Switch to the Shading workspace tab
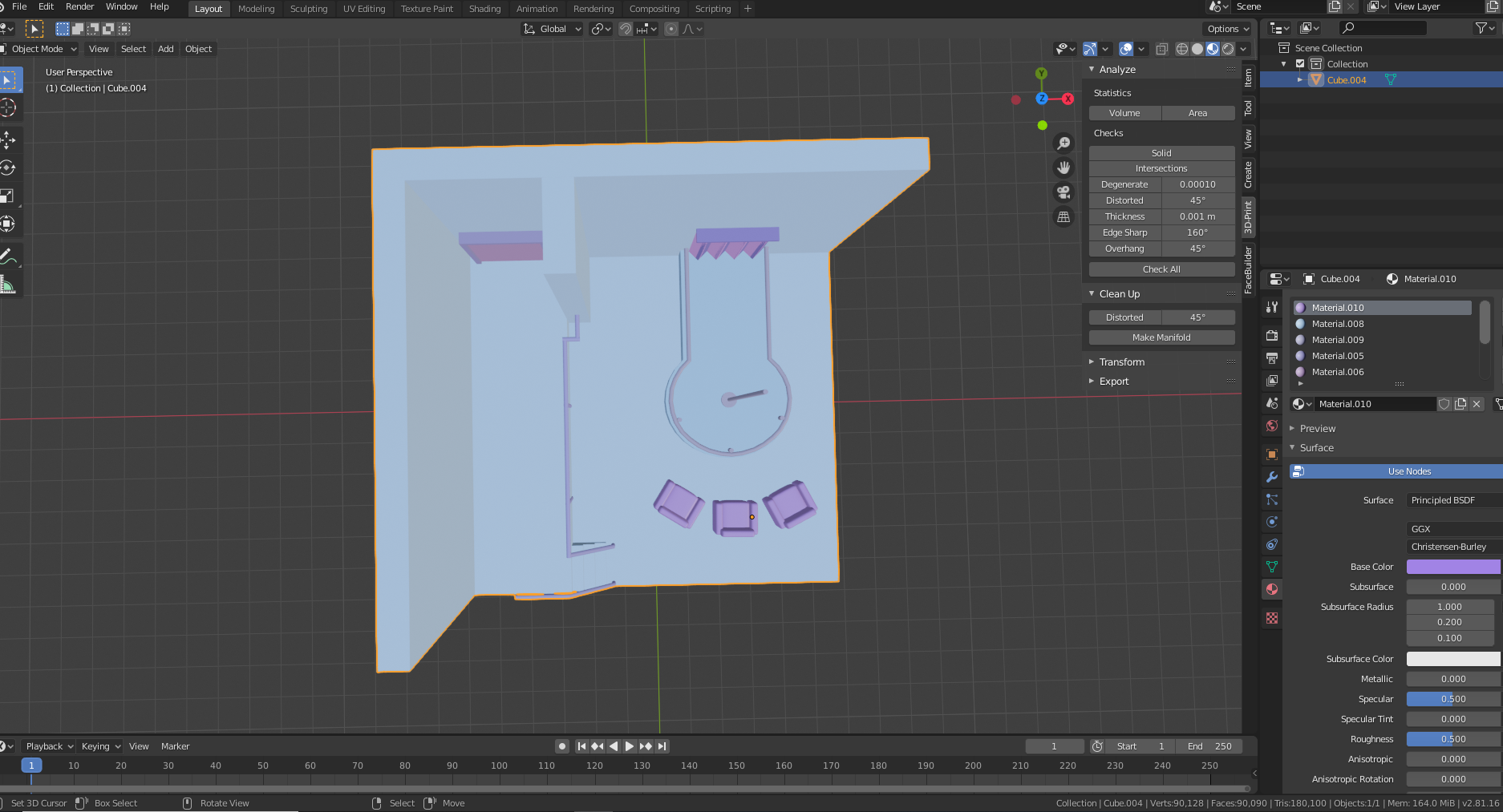The height and width of the screenshot is (812, 1503). (x=484, y=9)
